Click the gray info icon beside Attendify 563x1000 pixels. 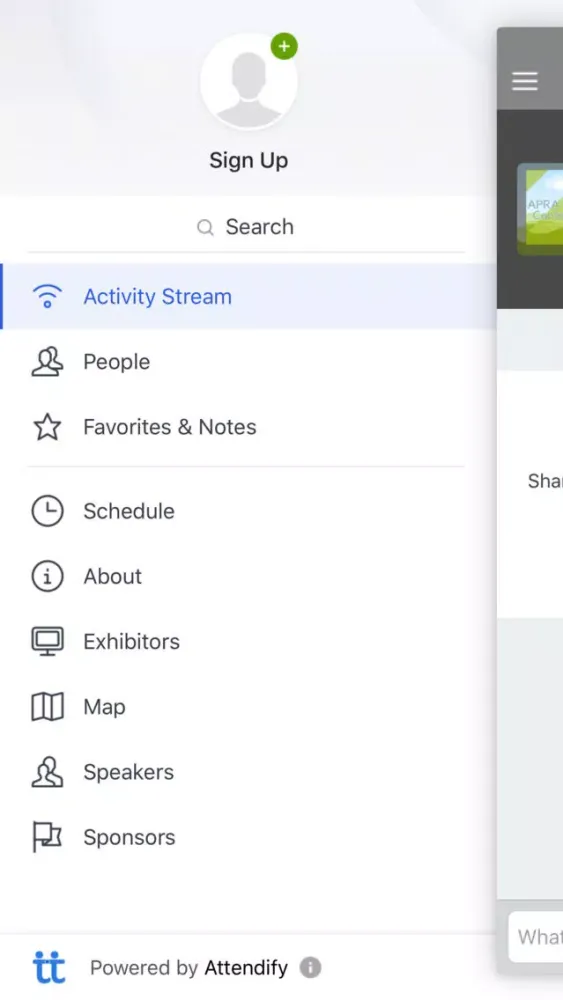[311, 967]
